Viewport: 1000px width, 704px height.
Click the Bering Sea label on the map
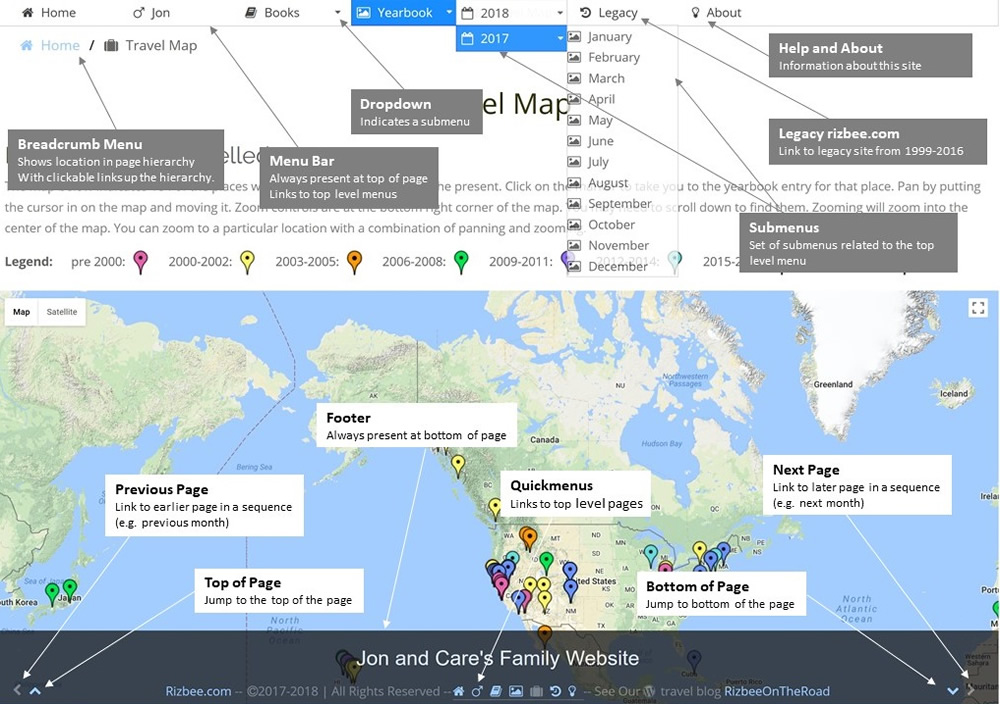coord(254,467)
